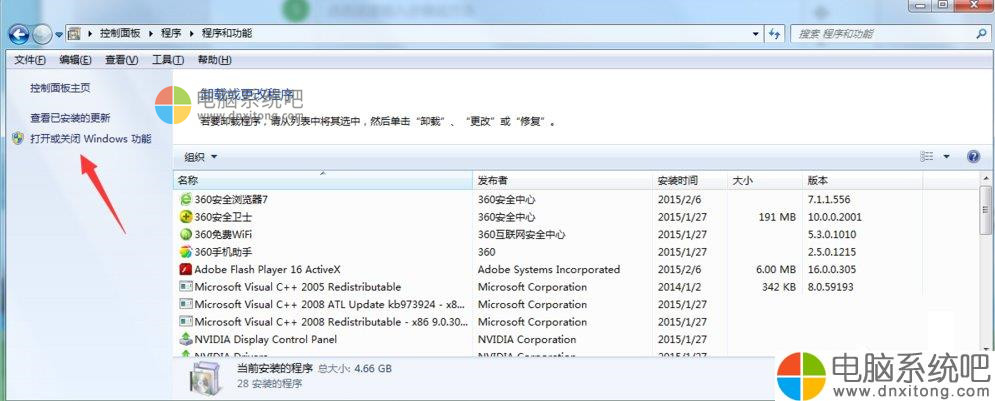
Task: Open 打开或关闭 Windows 功能 link
Action: click(x=91, y=138)
